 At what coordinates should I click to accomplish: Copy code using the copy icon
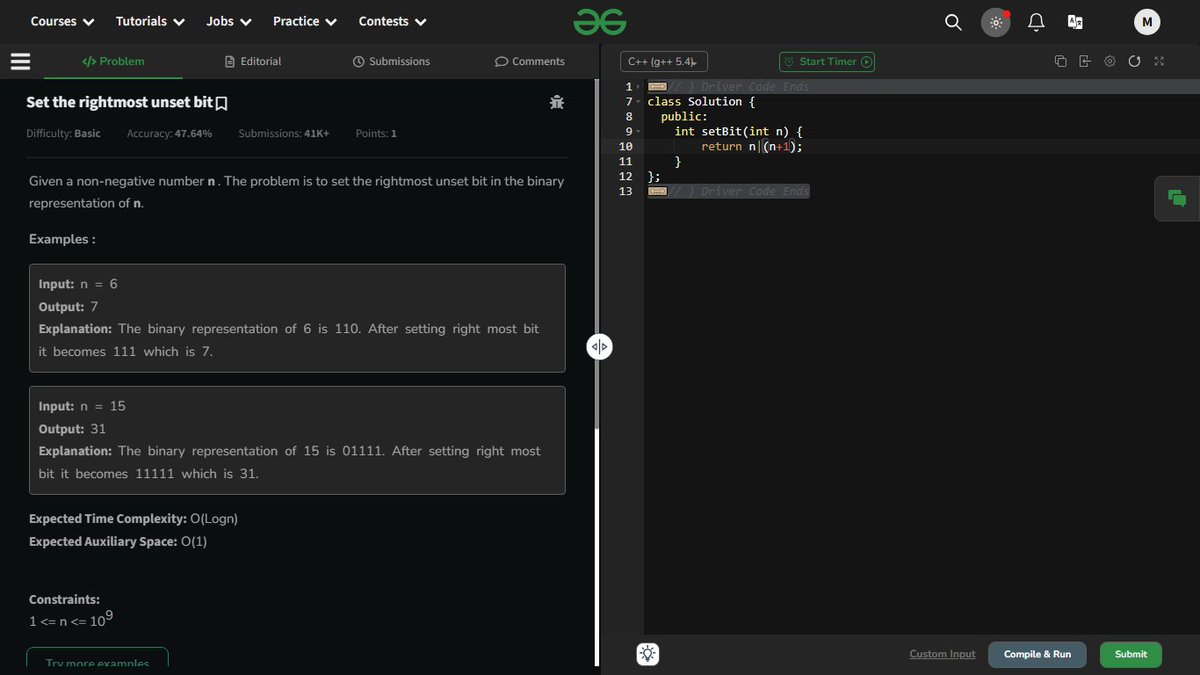click(1060, 62)
